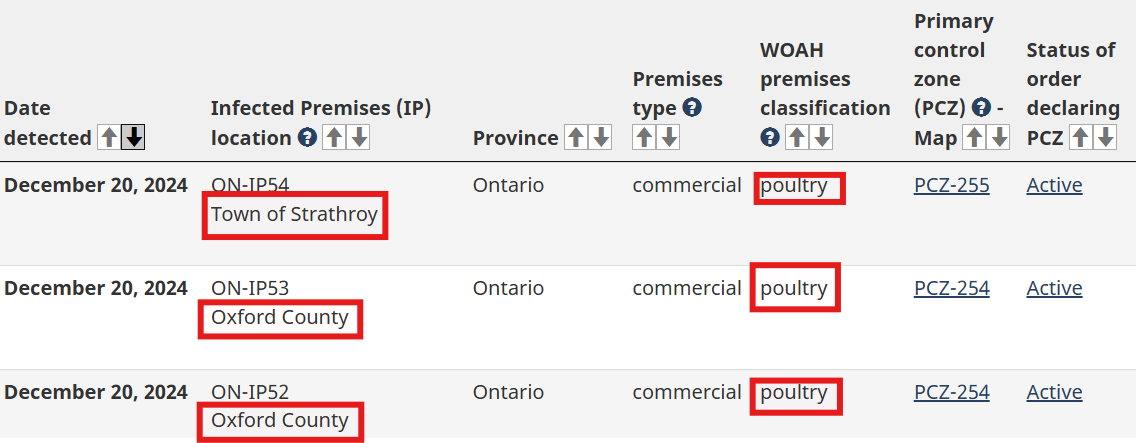The height and width of the screenshot is (443, 1140).
Task: Open help icon for Premises type
Action: pos(692,108)
